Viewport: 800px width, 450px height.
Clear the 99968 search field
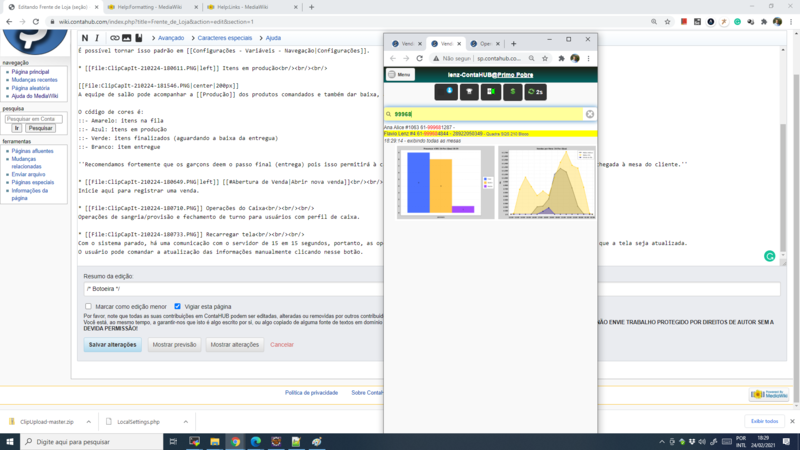[590, 114]
